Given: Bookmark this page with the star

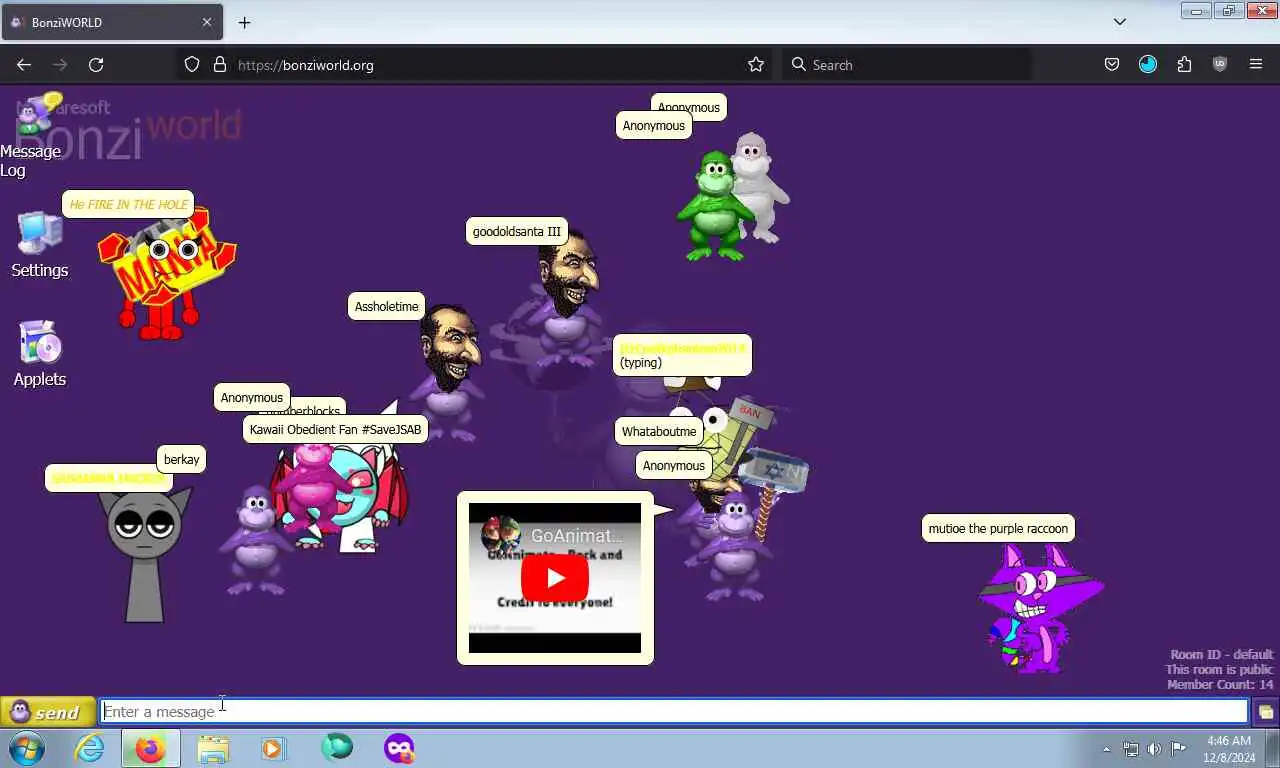Looking at the screenshot, I should click(x=756, y=64).
